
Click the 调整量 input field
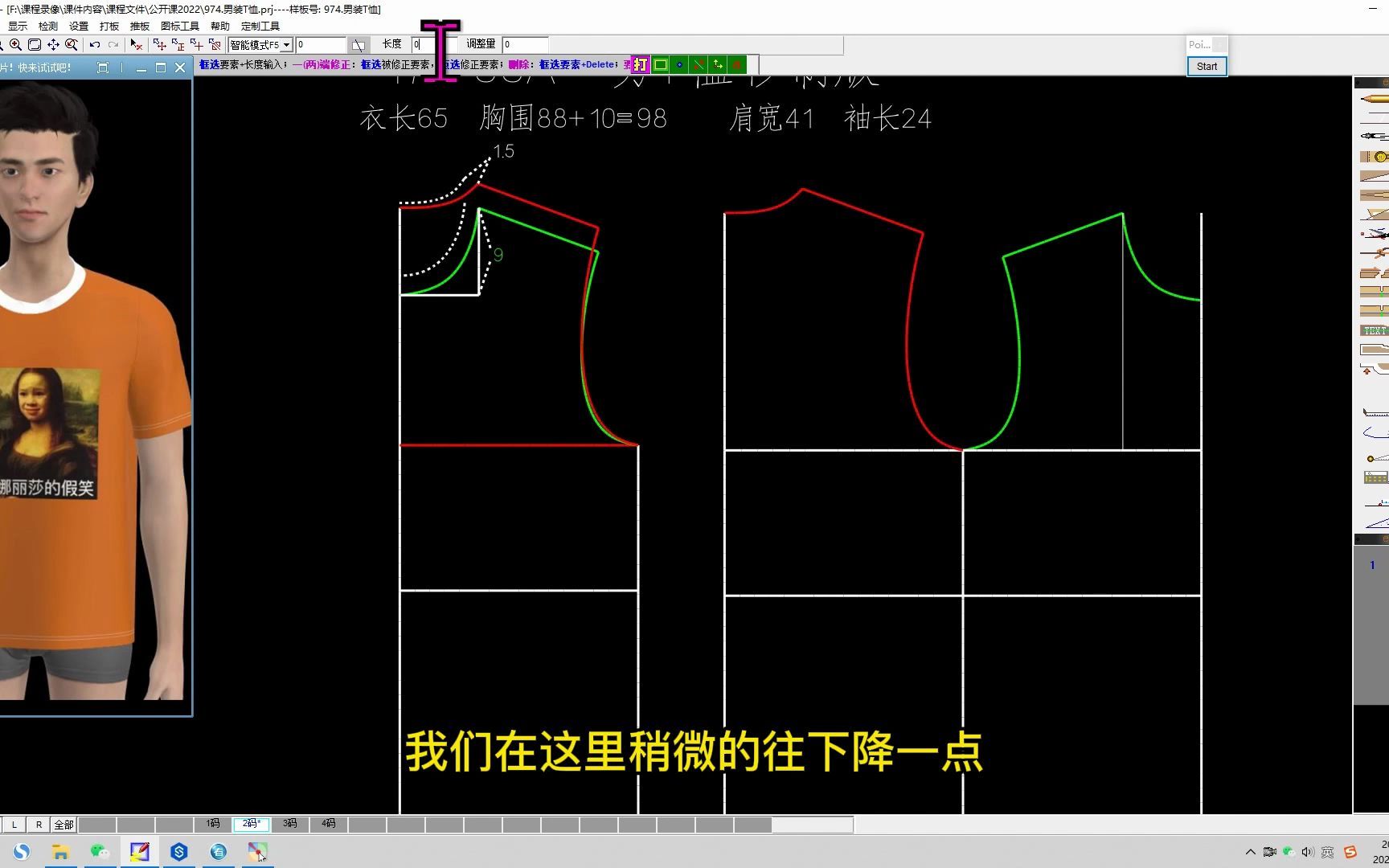(526, 45)
